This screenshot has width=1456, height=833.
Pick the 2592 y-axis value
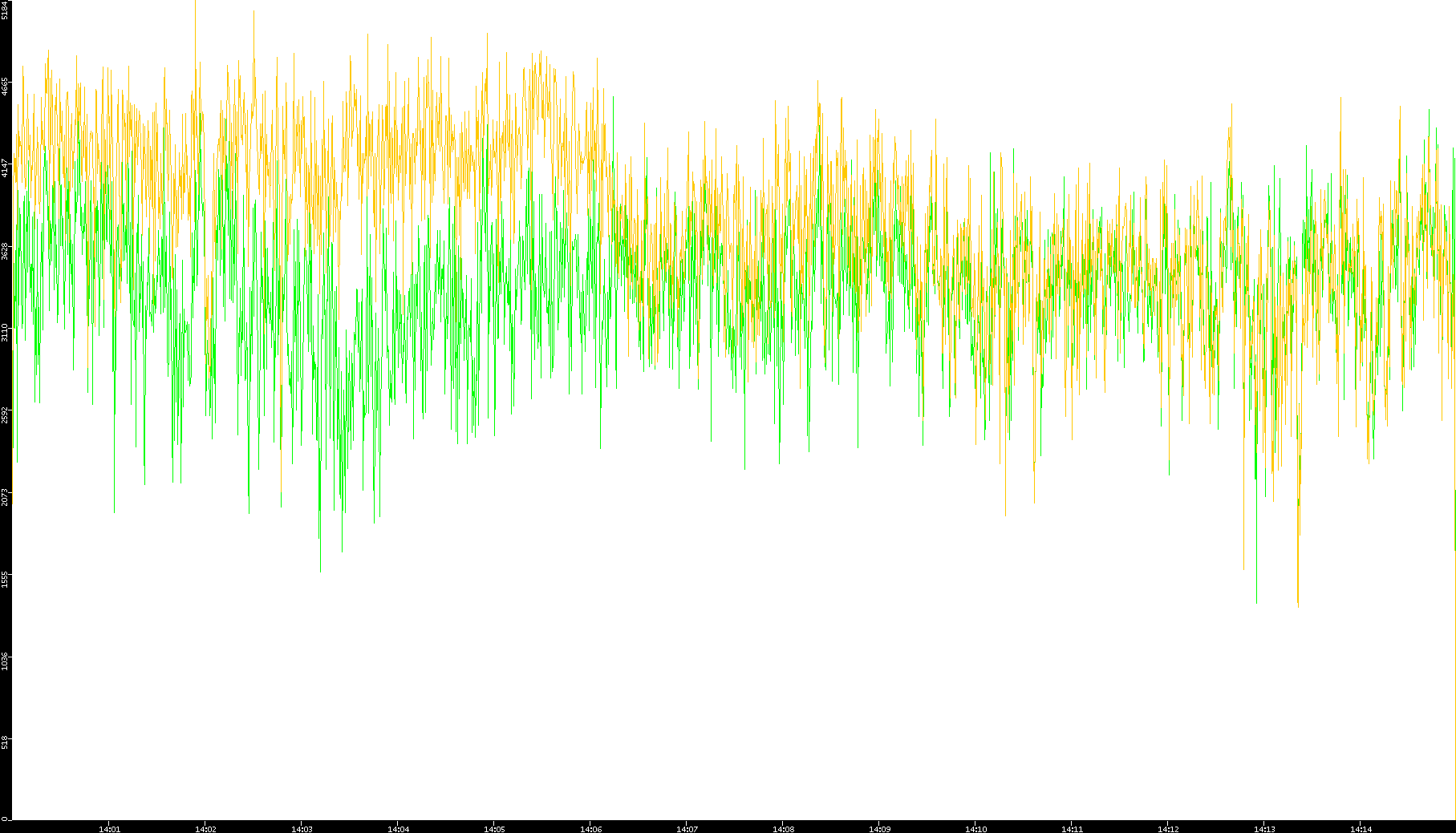pyautogui.click(x=5, y=414)
